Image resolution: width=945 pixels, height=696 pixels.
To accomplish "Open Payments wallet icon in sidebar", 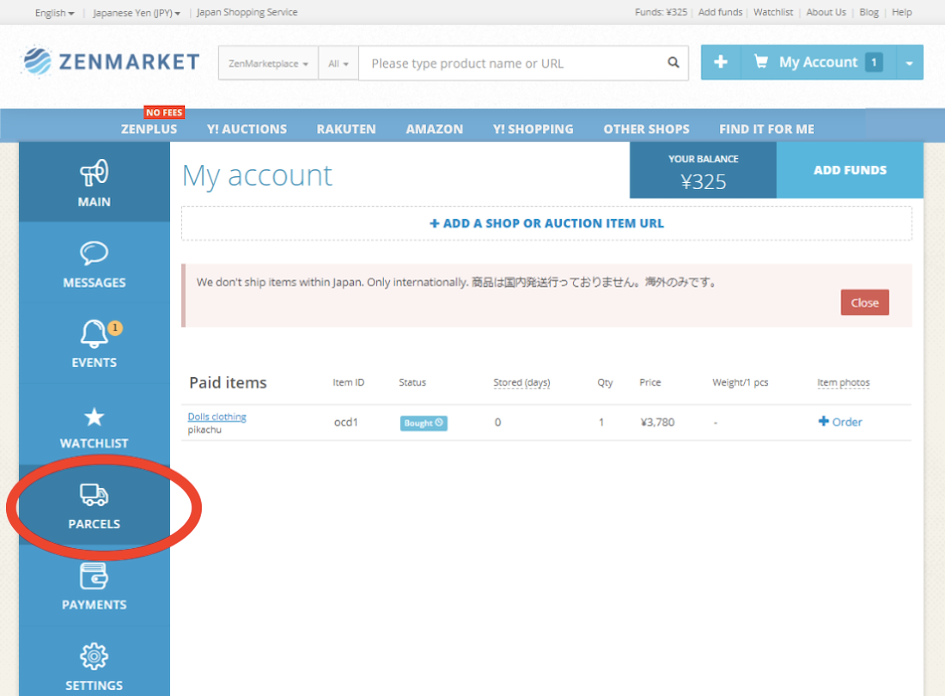I will 94,575.
